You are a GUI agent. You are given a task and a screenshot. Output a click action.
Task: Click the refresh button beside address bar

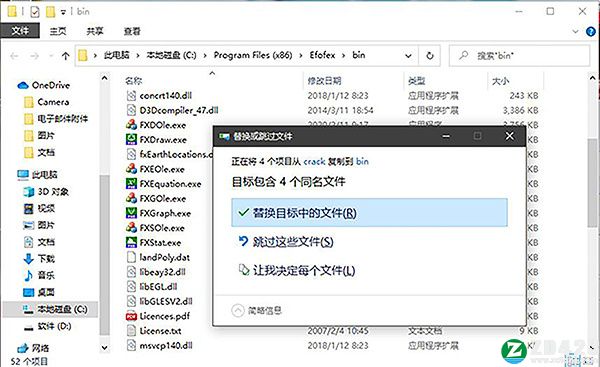430,56
